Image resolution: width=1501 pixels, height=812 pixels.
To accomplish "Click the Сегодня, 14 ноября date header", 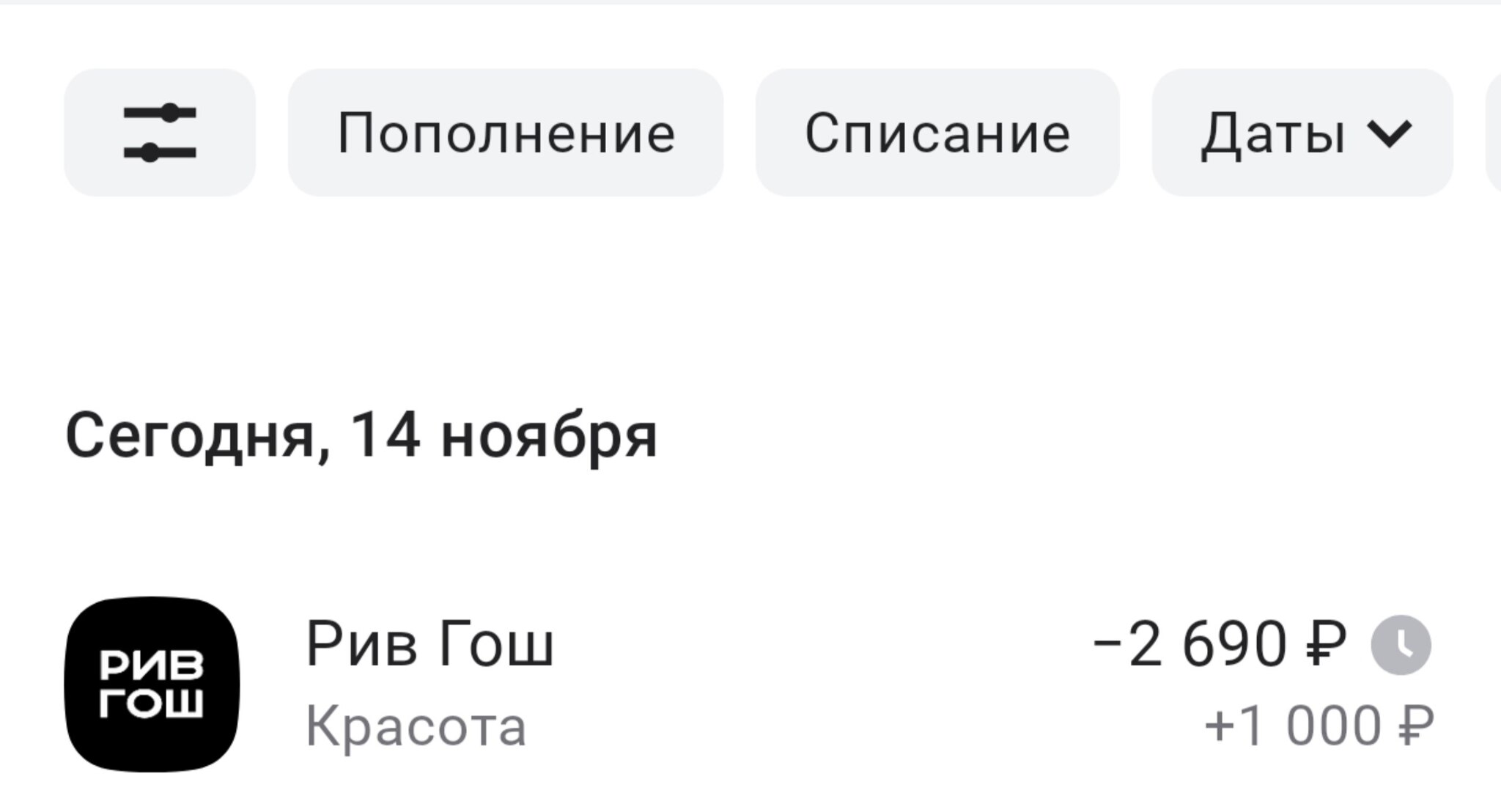I will tap(361, 436).
